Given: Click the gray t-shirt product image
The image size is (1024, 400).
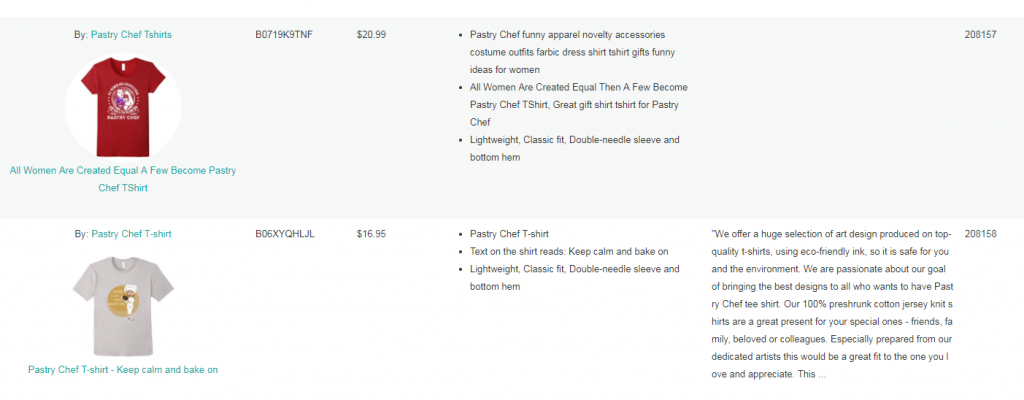Looking at the screenshot, I should click(123, 305).
